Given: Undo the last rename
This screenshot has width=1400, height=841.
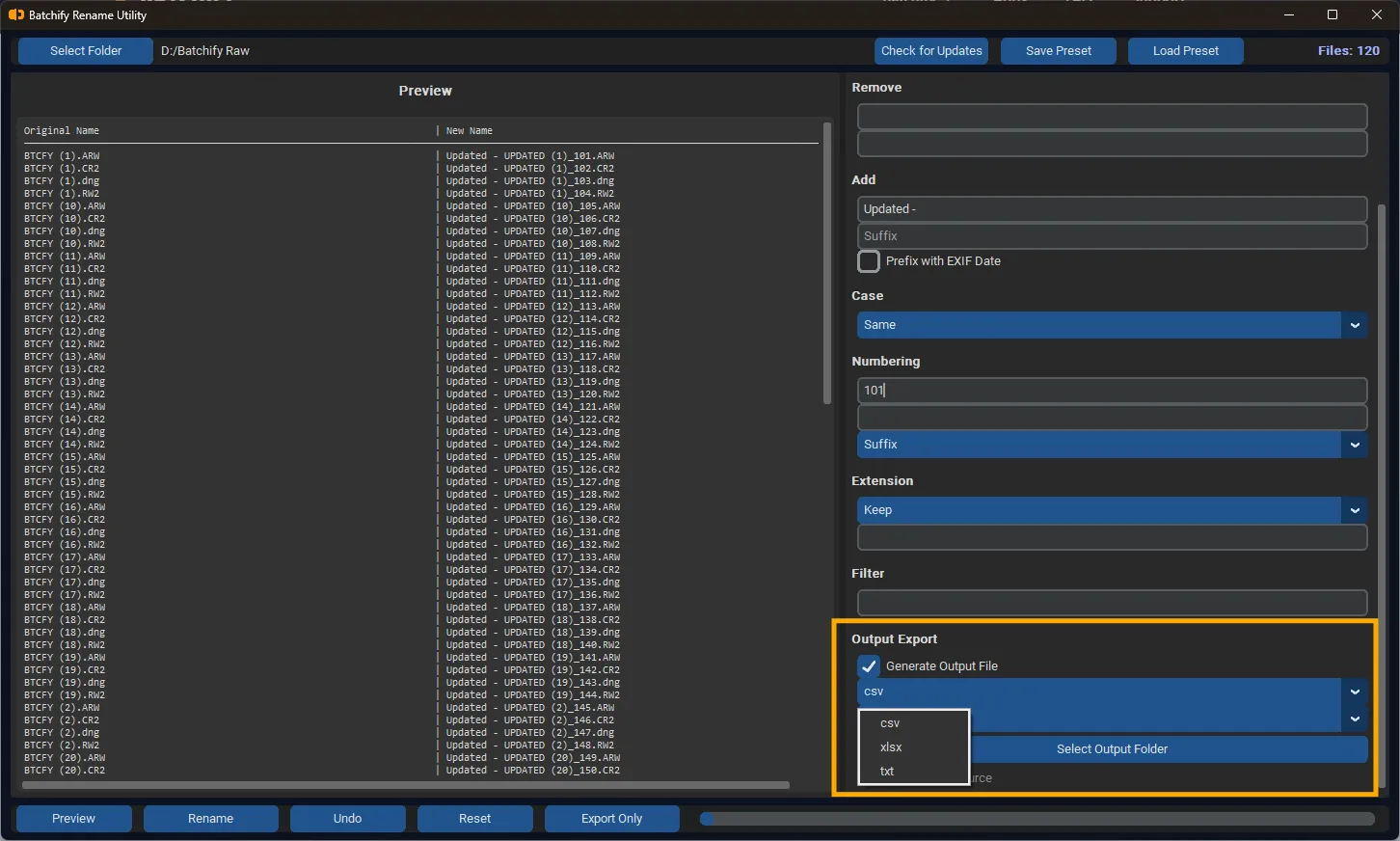Looking at the screenshot, I should click(x=347, y=818).
